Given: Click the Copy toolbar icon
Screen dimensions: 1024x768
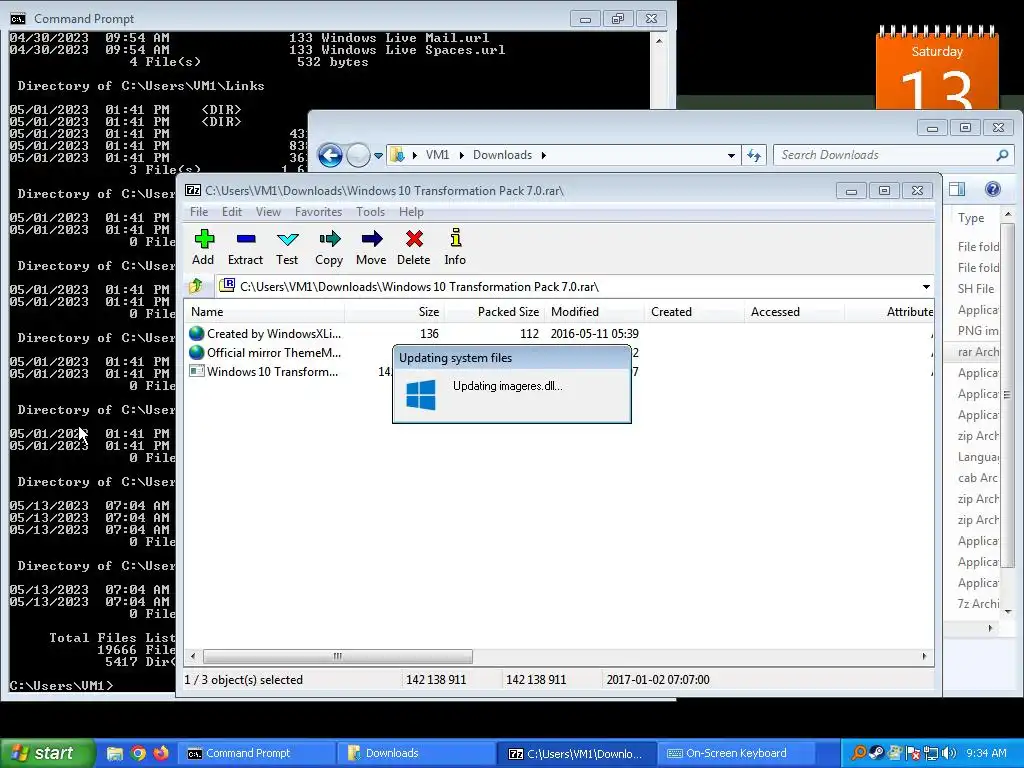Looking at the screenshot, I should pyautogui.click(x=329, y=239).
